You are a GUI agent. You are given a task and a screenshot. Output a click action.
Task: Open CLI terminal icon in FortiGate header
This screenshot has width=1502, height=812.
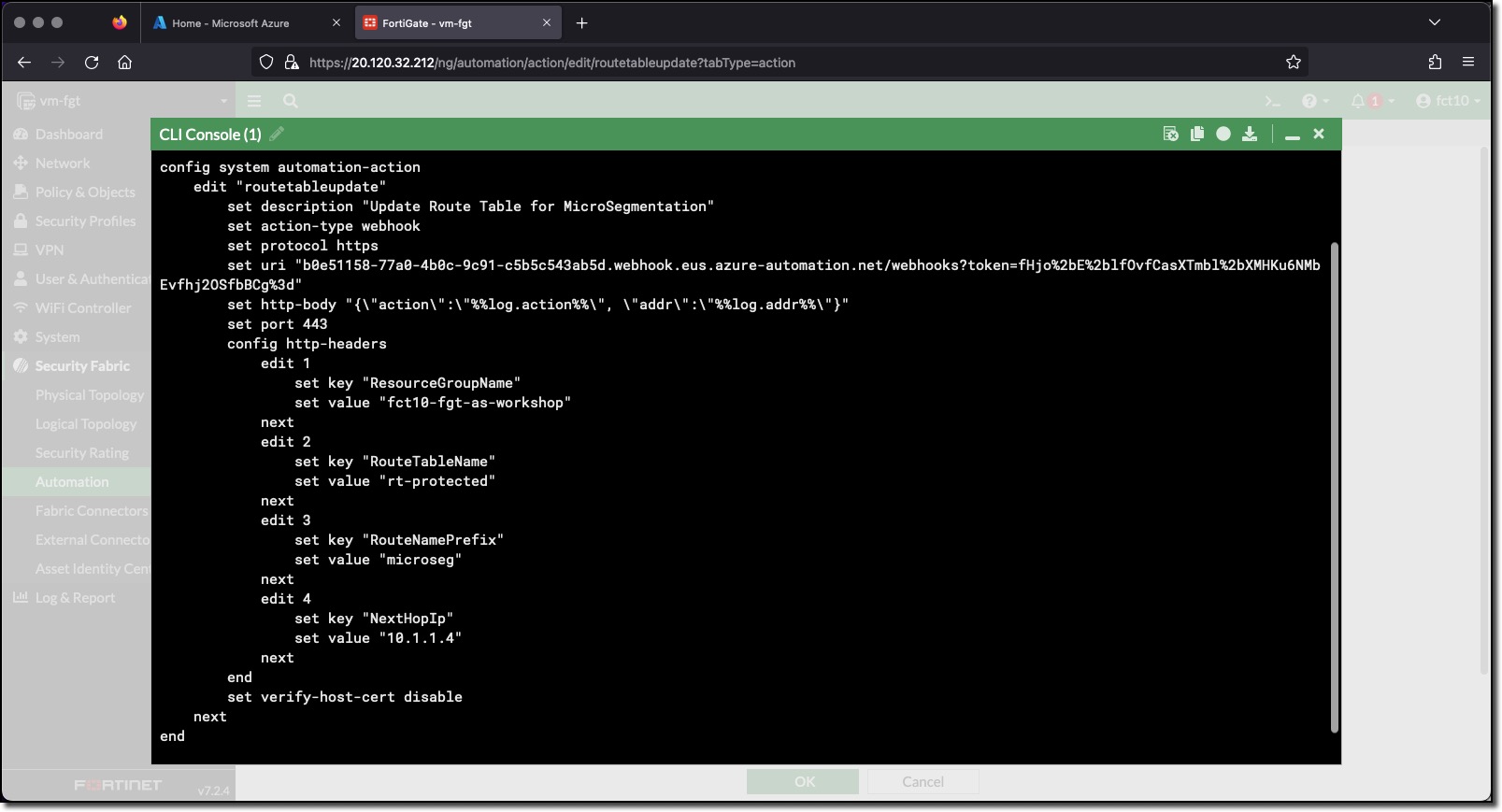tap(1272, 101)
